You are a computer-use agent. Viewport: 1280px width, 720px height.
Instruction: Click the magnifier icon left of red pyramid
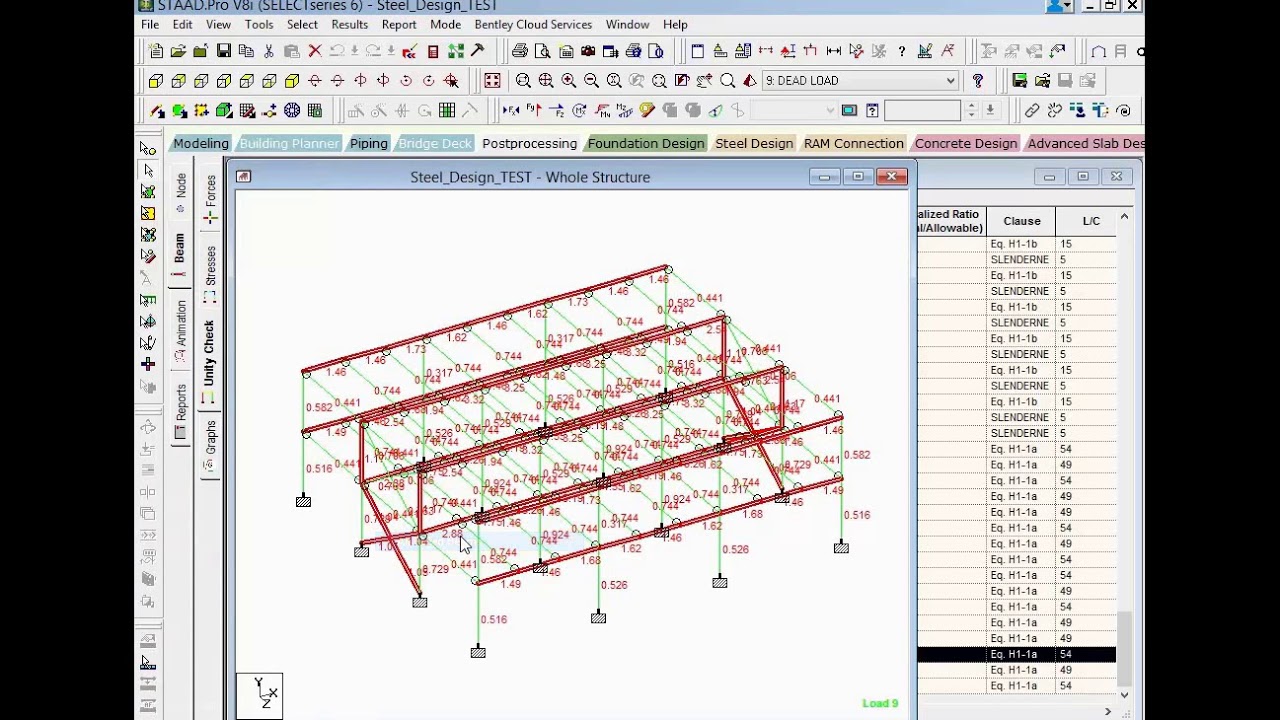click(x=728, y=80)
